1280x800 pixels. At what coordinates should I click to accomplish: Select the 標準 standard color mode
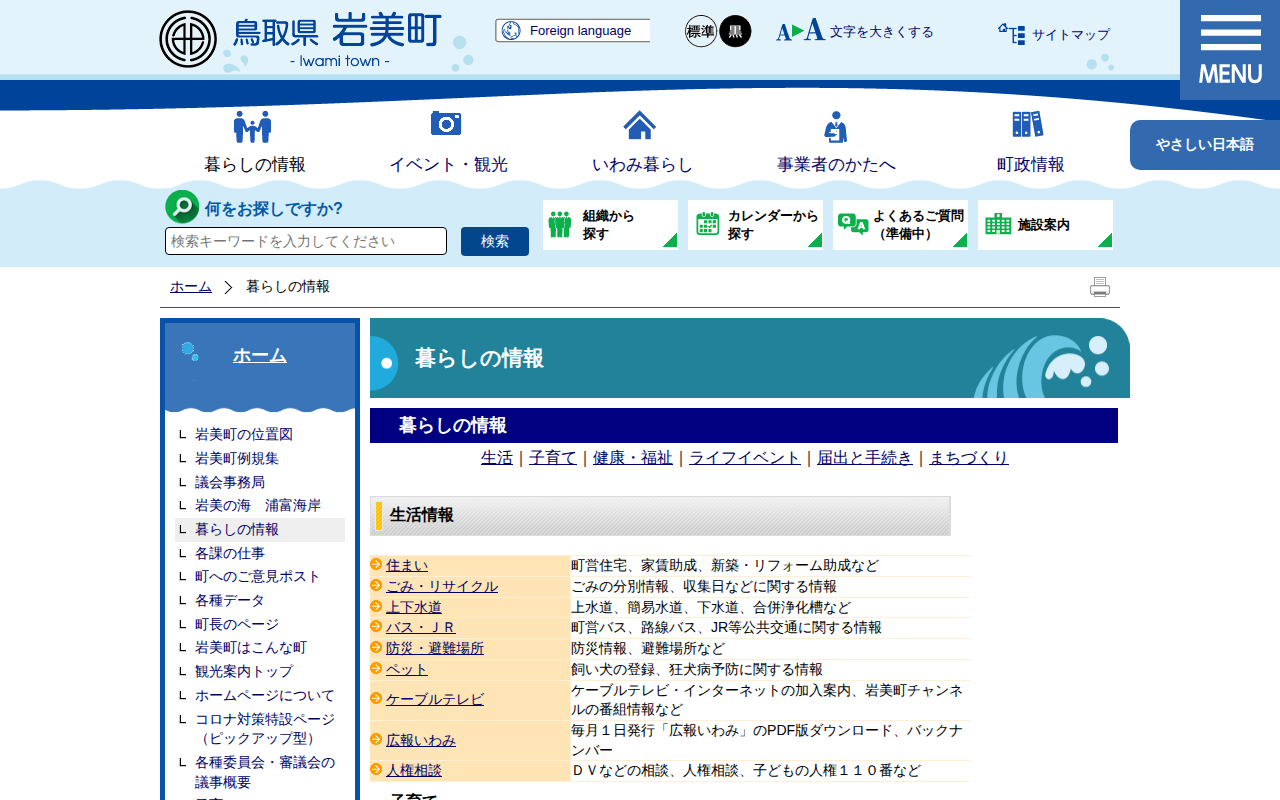pyautogui.click(x=701, y=31)
